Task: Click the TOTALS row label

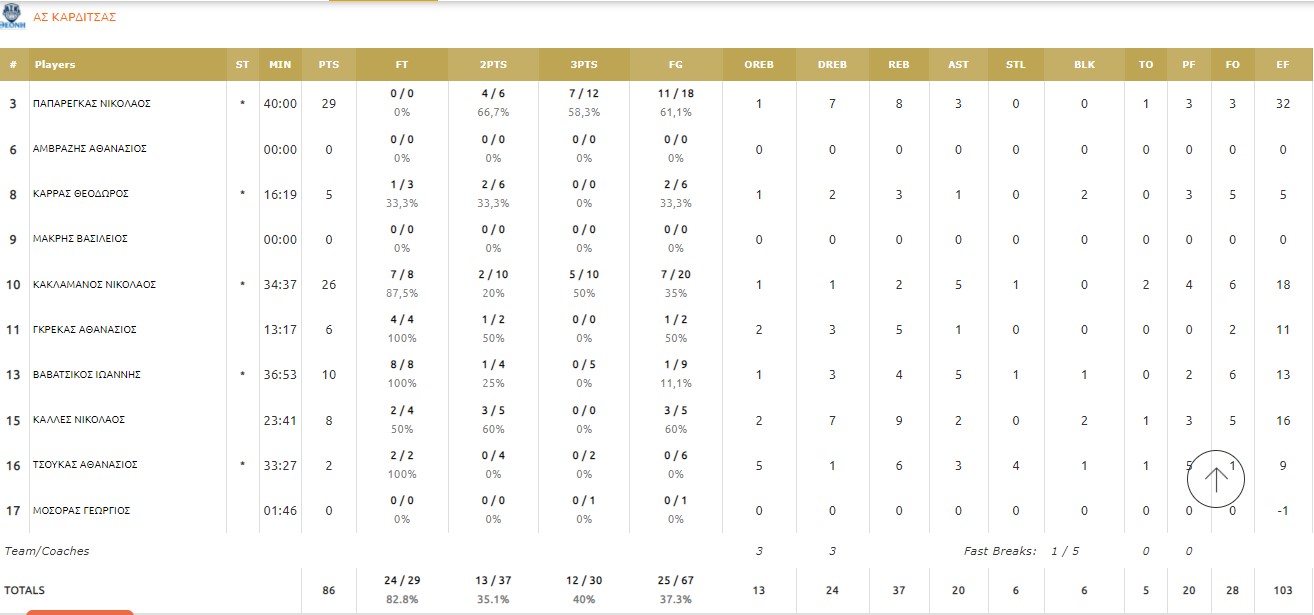Action: tap(25, 590)
